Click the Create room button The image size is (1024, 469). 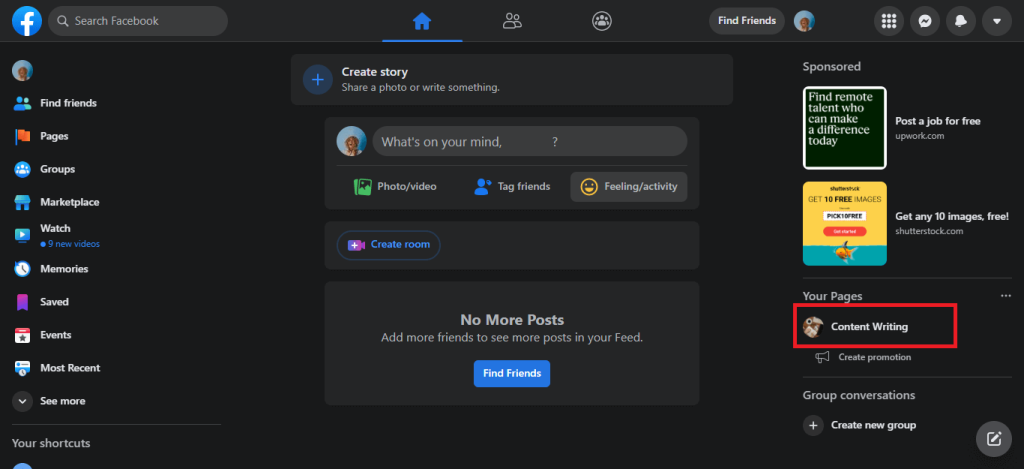[x=389, y=245]
